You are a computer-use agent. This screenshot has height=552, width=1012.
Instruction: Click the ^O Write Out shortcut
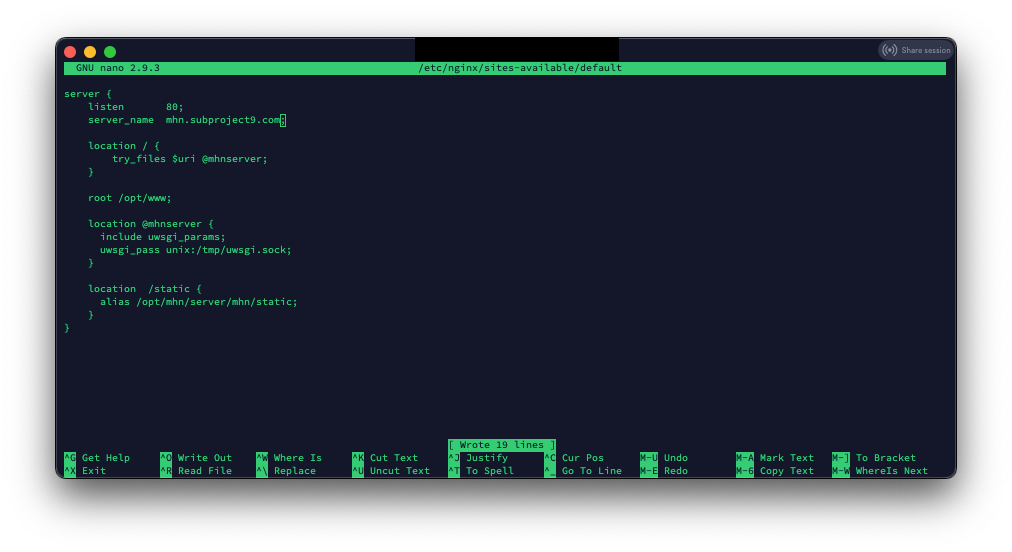click(196, 458)
